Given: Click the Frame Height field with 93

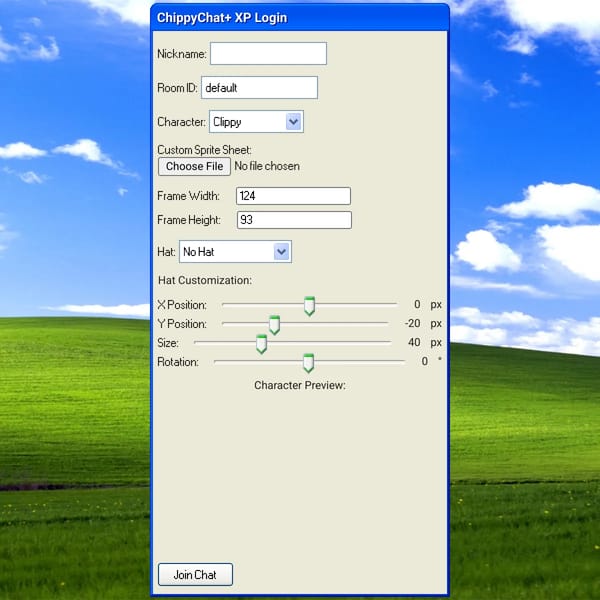Looking at the screenshot, I should [x=294, y=220].
